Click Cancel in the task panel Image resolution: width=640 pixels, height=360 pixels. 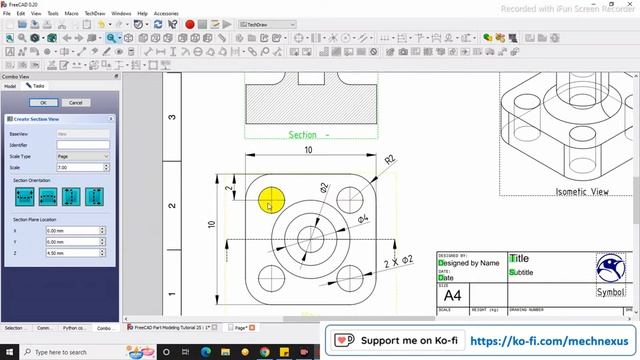(76, 103)
